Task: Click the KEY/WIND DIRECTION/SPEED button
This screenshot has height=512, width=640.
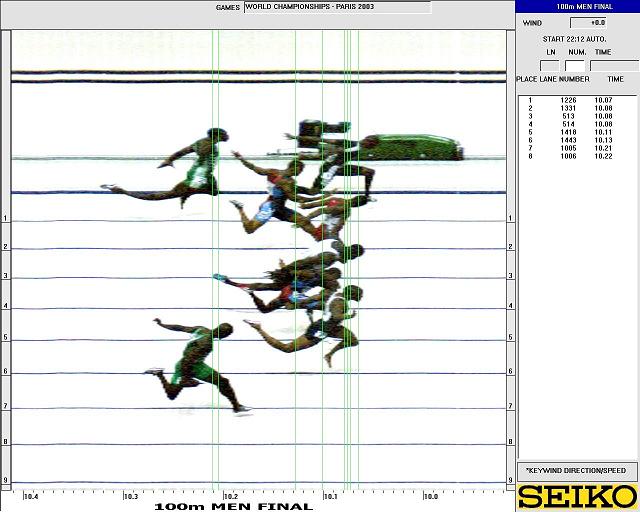Action: pyautogui.click(x=576, y=470)
